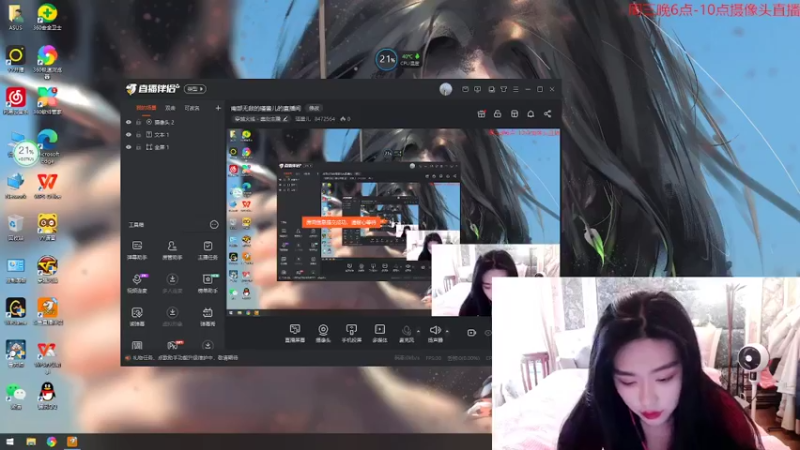
Task: Open the notification bell icon
Action: 531,114
